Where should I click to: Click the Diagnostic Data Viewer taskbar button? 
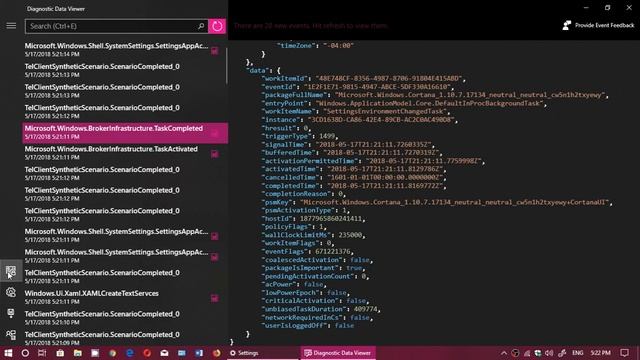tap(338, 353)
